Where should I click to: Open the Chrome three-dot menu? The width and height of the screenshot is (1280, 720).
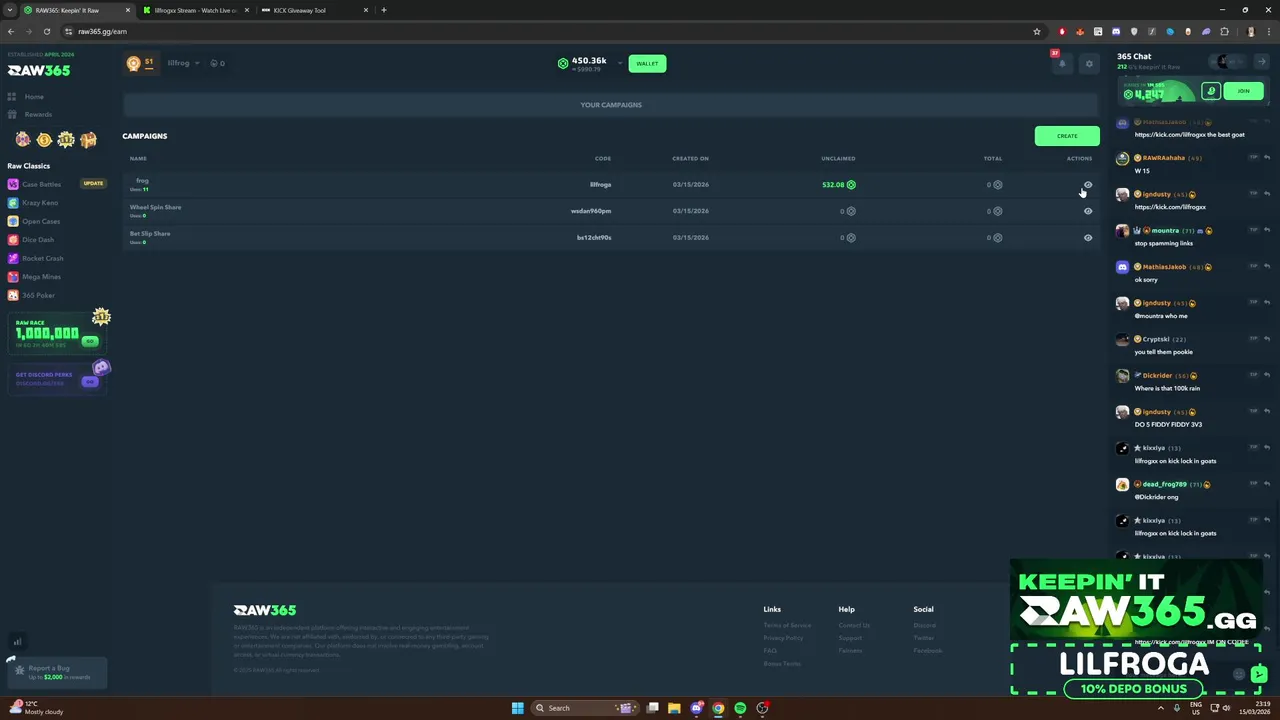(1269, 31)
